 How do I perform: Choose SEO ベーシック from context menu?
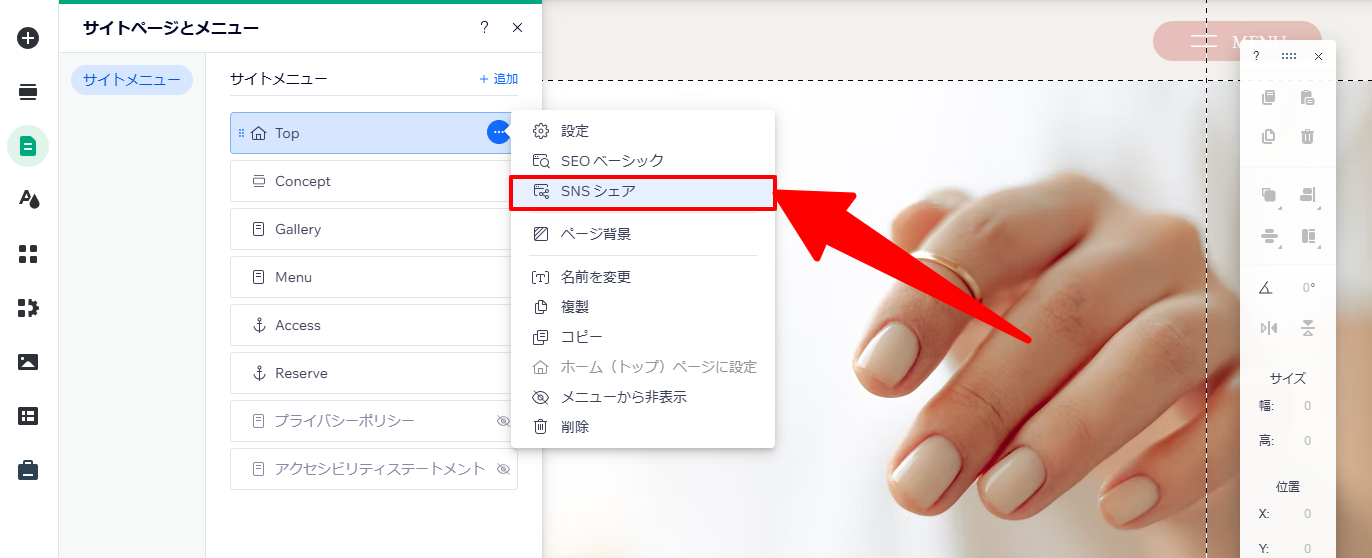643,161
